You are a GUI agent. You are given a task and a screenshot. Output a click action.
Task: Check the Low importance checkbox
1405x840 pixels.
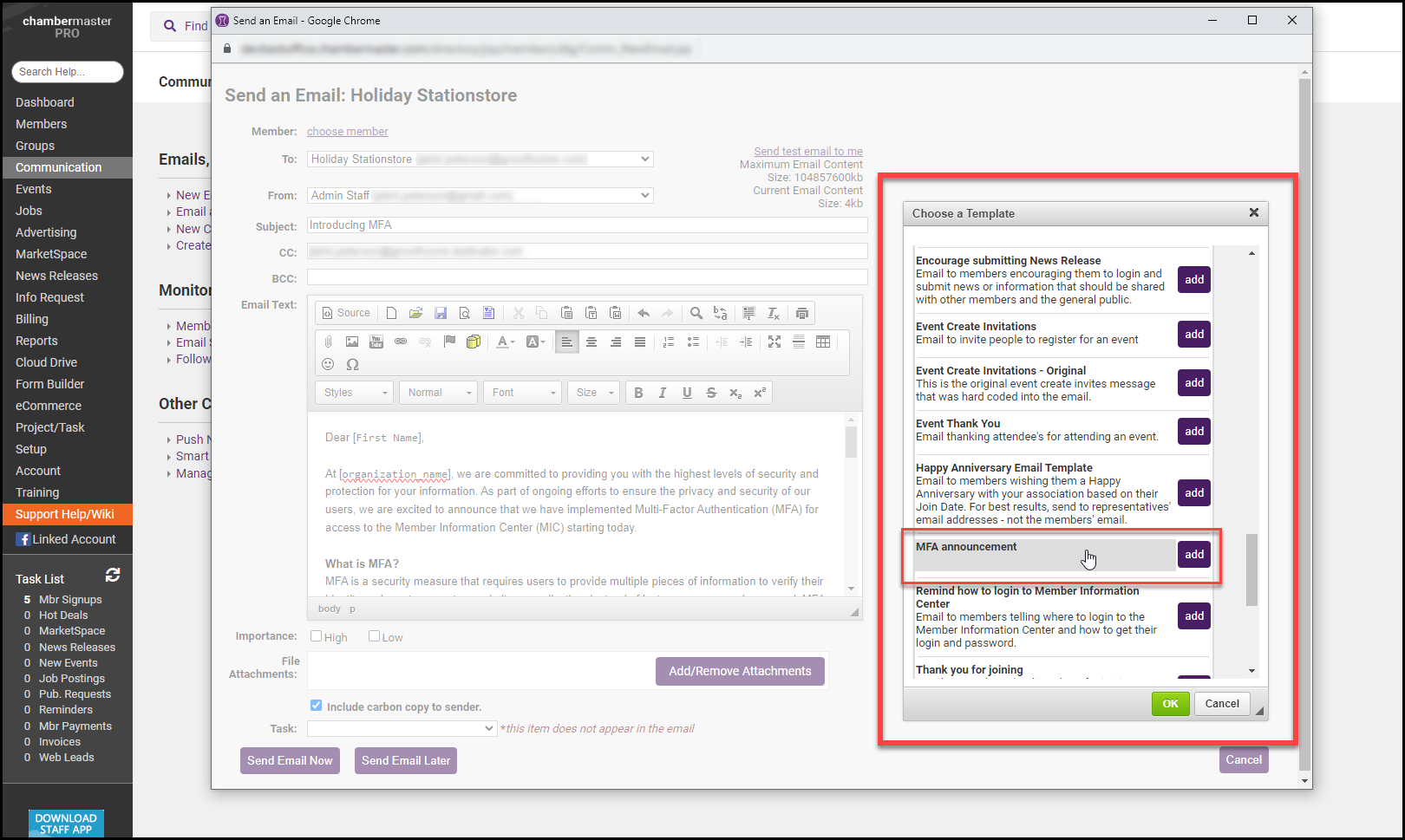tap(375, 636)
